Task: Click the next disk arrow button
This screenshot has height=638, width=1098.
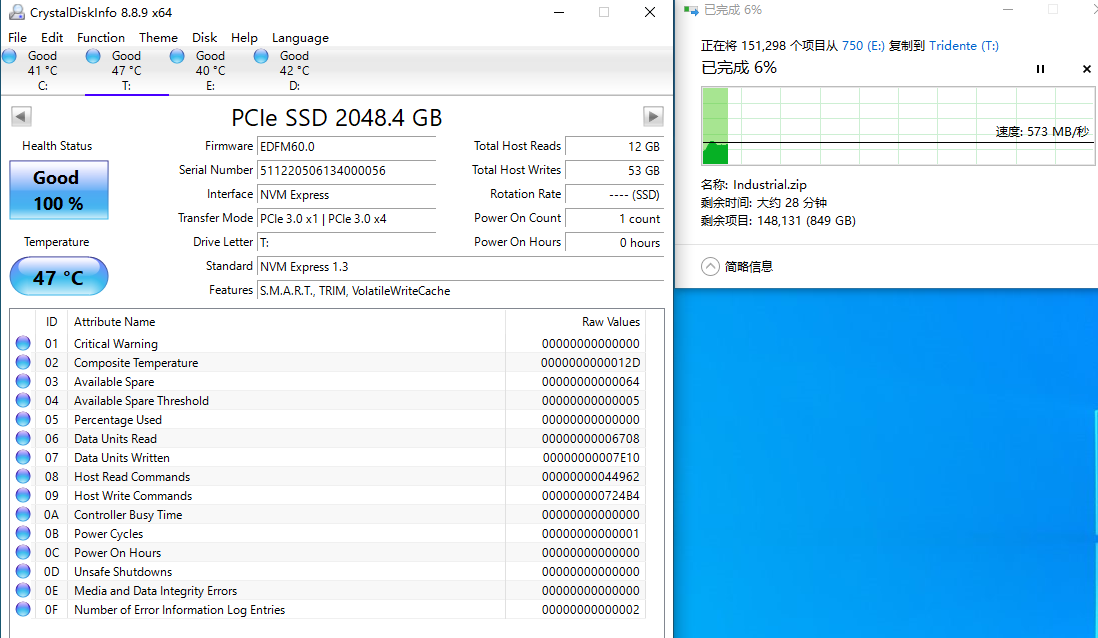Action: (x=653, y=116)
